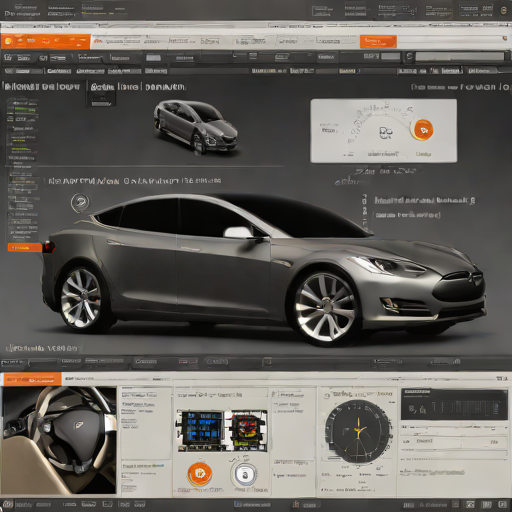Click the status bar icon third from the right end
The image size is (512, 512).
tap(470, 504)
